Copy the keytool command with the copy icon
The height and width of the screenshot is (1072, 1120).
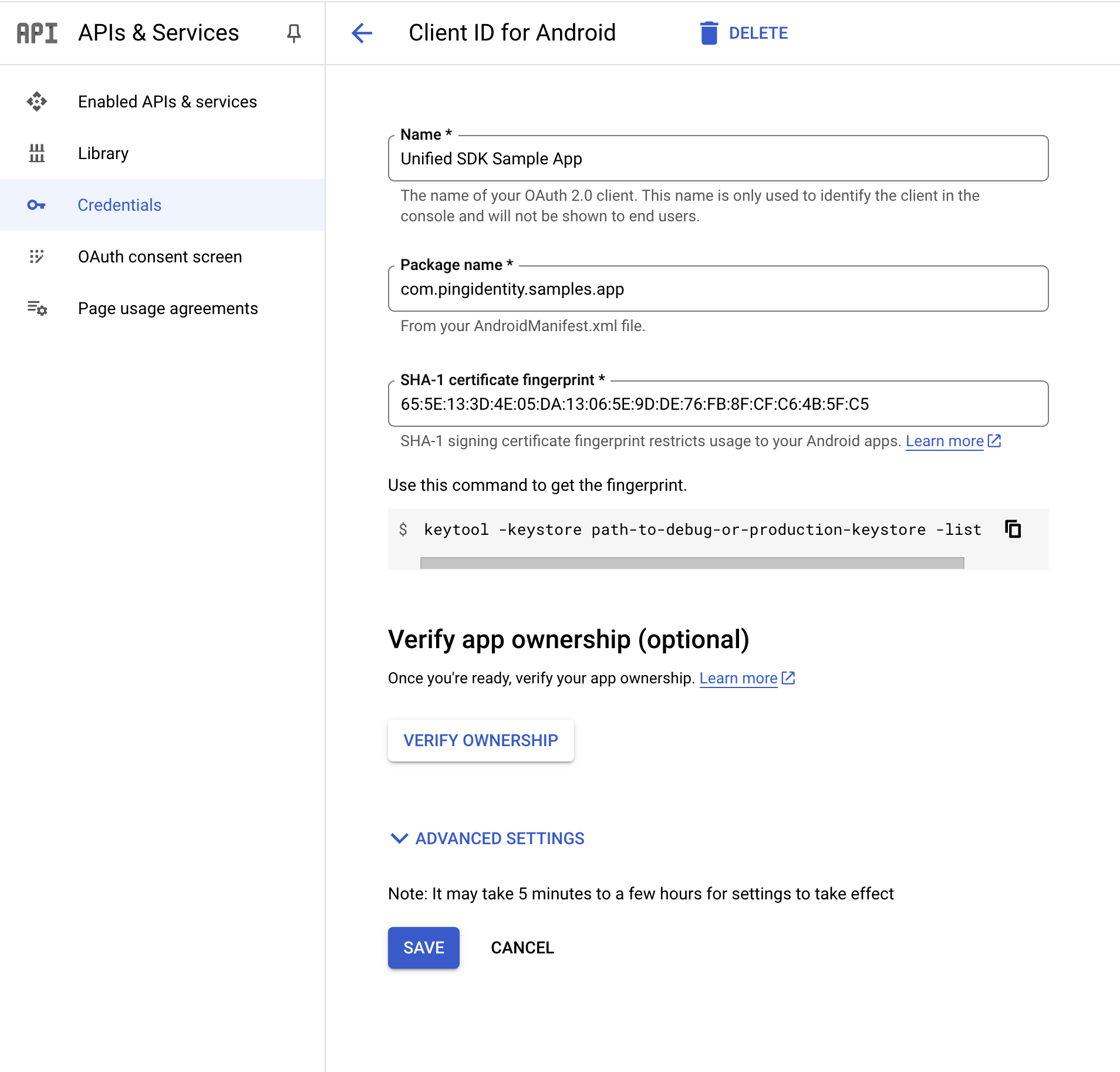[x=1013, y=529]
